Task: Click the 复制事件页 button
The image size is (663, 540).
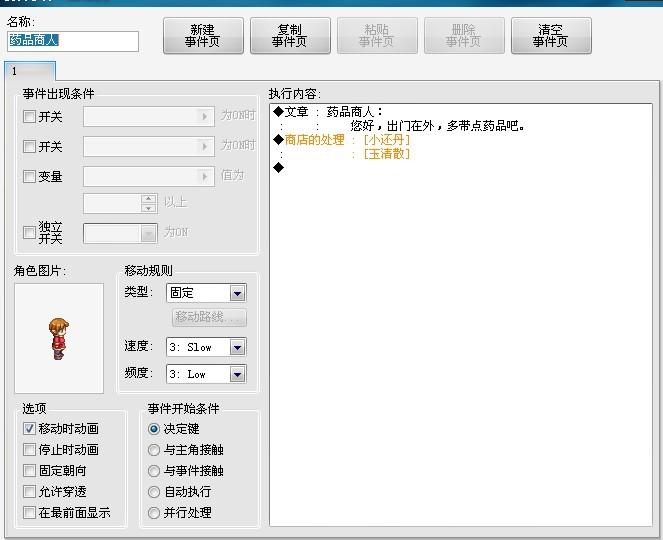Action: click(290, 36)
